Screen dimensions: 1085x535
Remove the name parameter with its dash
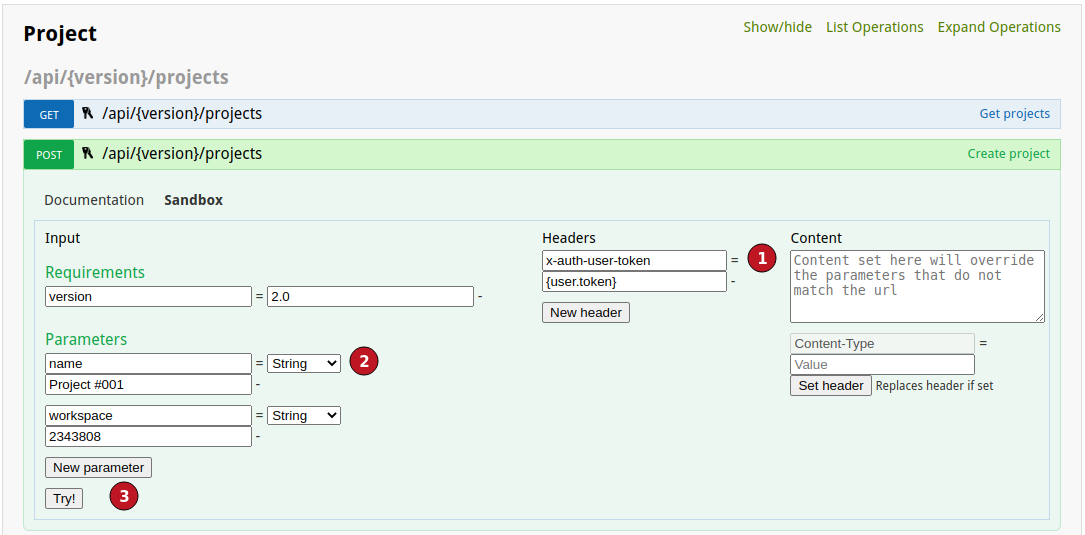click(x=257, y=385)
